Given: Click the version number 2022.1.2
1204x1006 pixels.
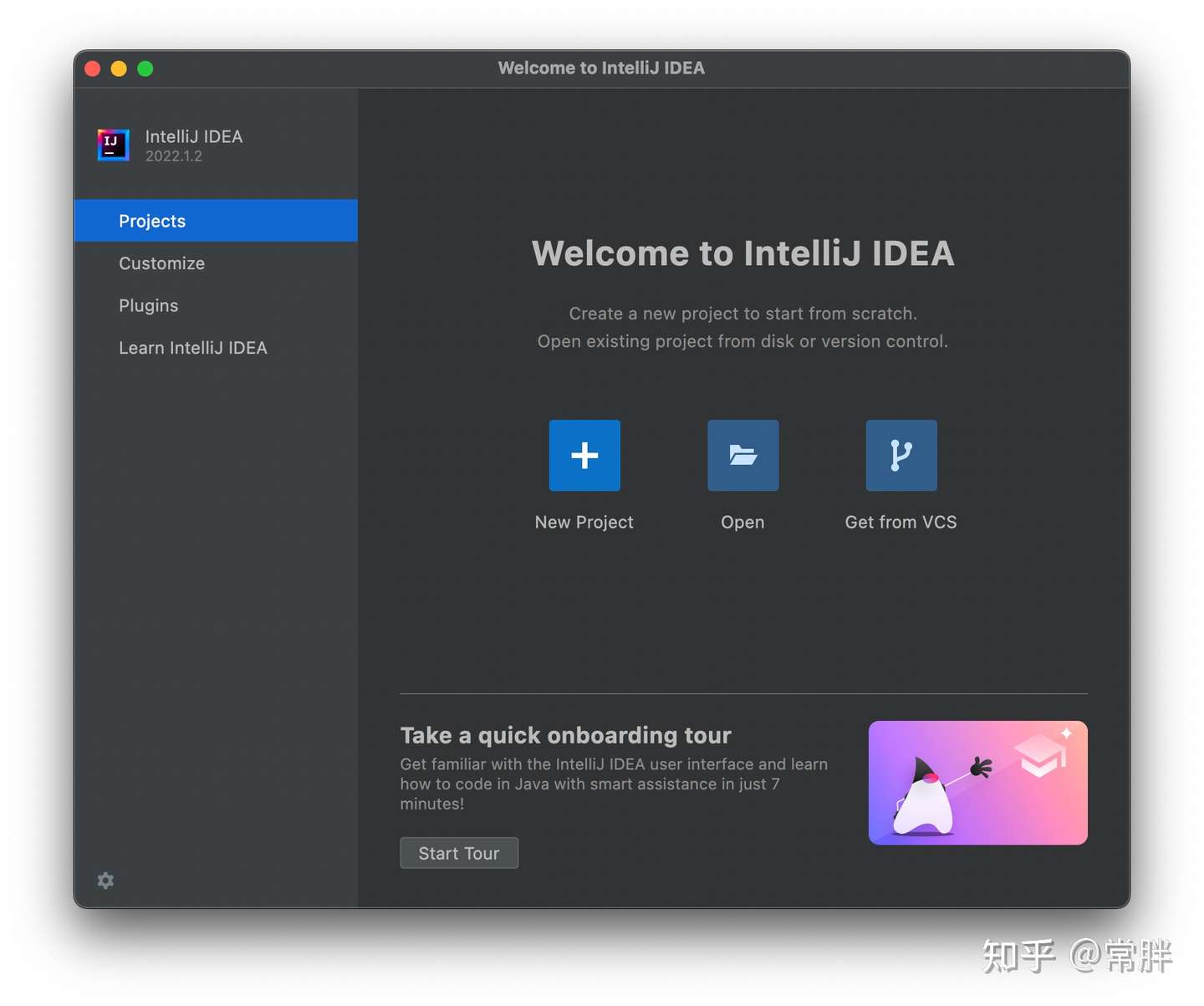Looking at the screenshot, I should pos(174,156).
